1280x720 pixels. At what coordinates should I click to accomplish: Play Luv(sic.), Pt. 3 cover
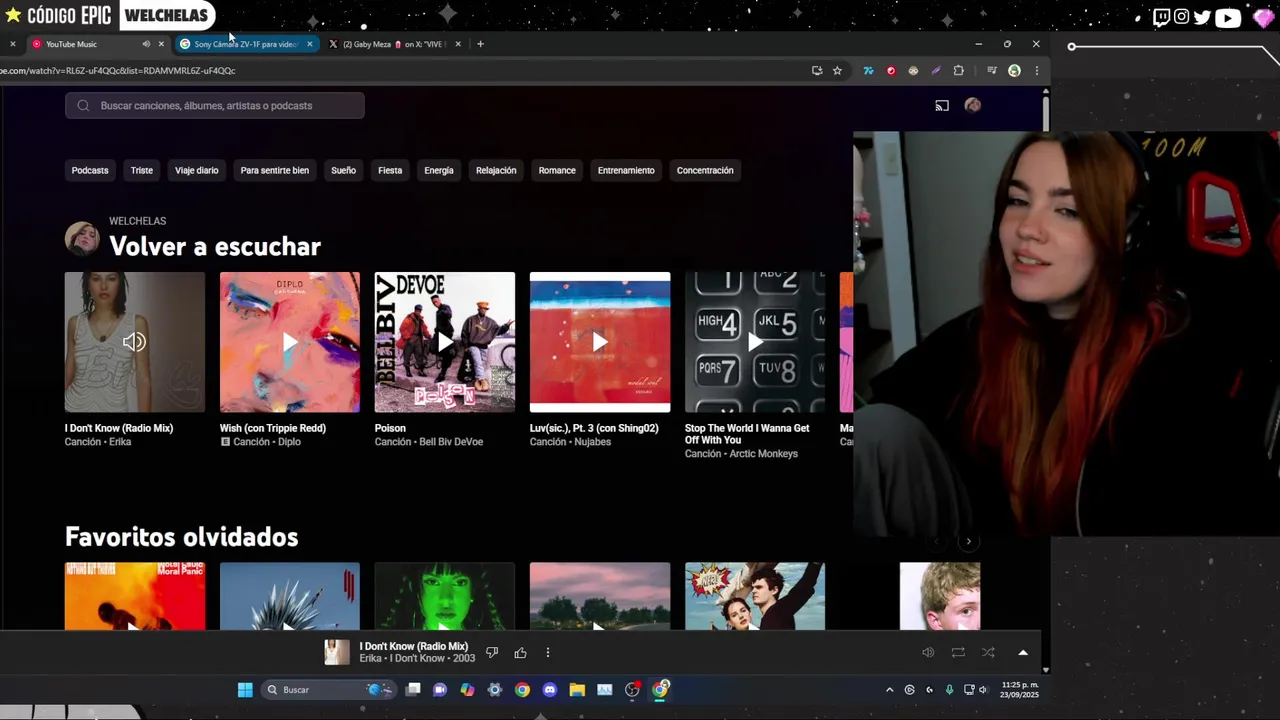tap(600, 342)
